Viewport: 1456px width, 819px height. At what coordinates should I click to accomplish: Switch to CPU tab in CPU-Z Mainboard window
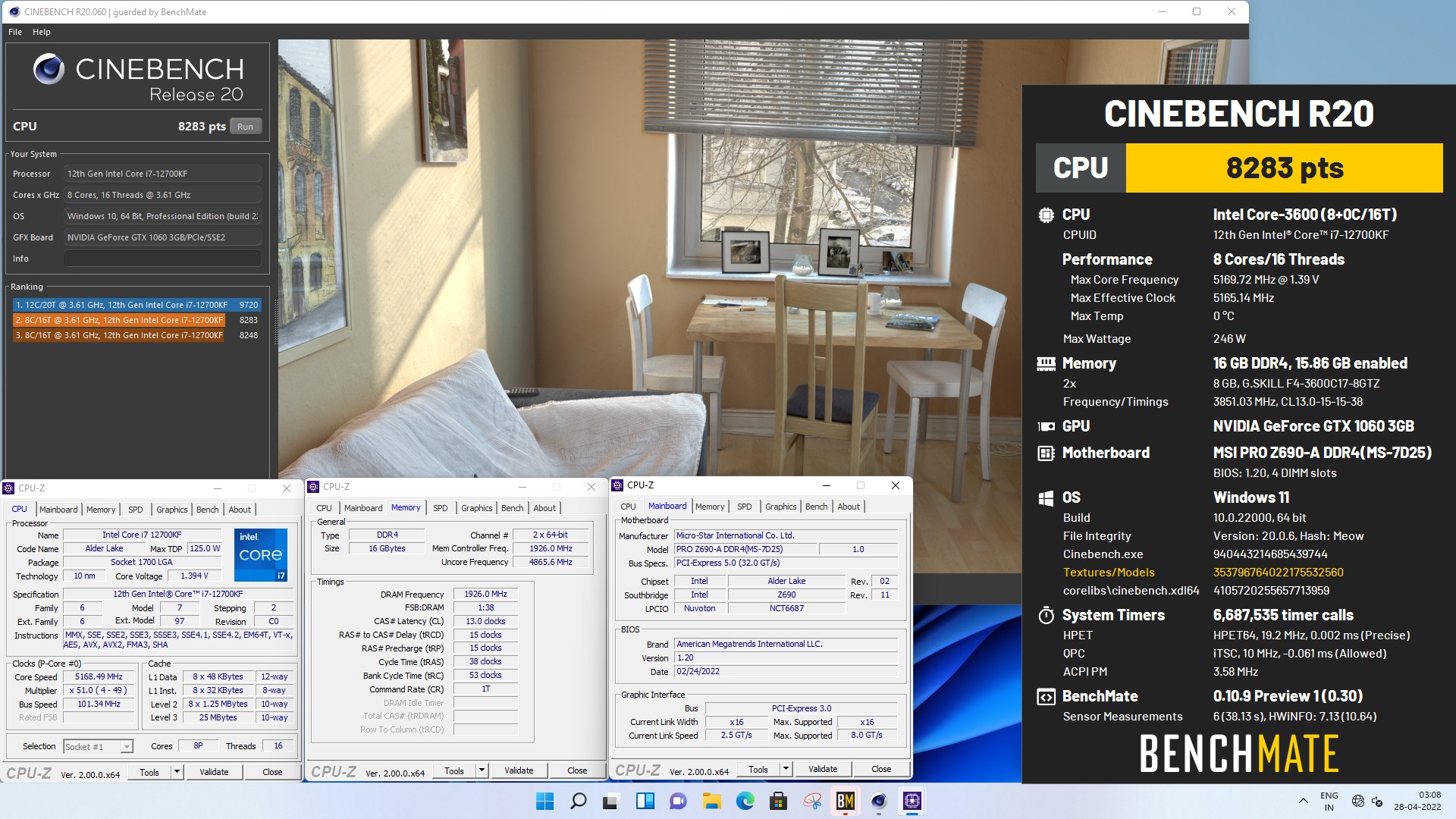tap(628, 507)
